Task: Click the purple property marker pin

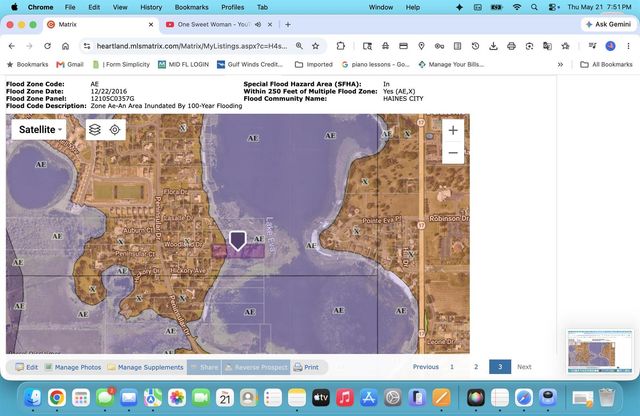Action: (x=238, y=240)
